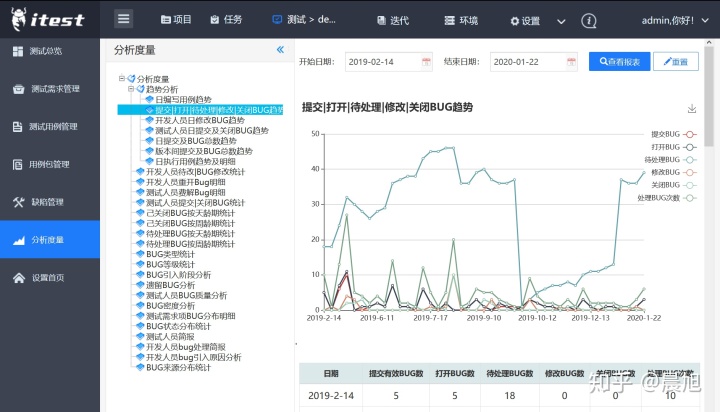
Task: Open the 设置 menu
Action: (x=525, y=21)
